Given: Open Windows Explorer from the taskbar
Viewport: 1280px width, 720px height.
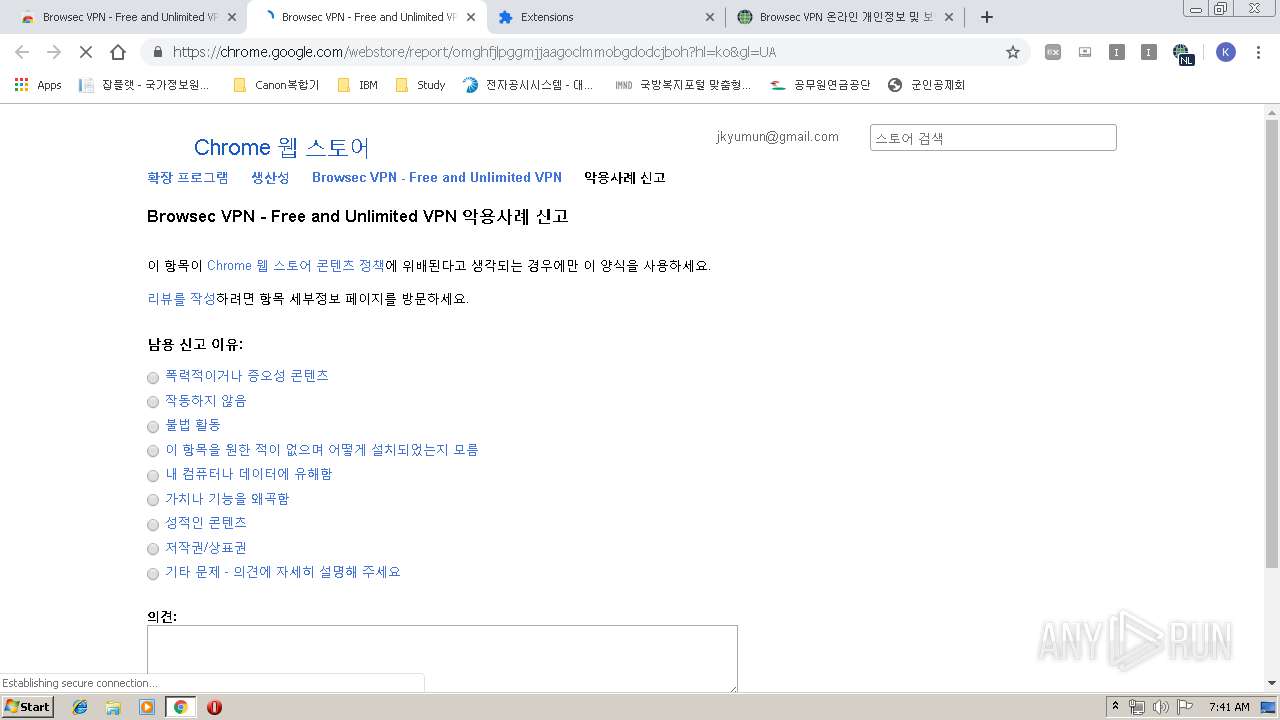Looking at the screenshot, I should 113,707.
